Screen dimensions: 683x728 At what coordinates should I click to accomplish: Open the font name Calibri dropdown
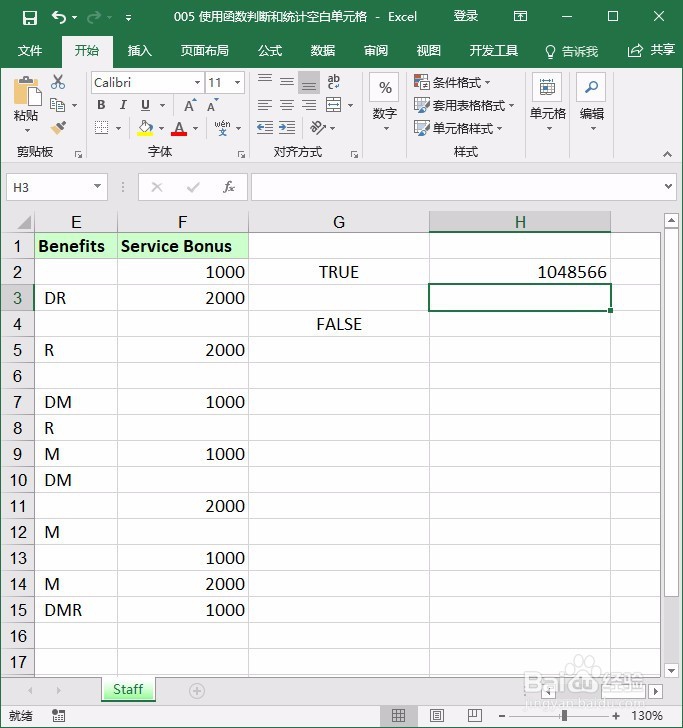click(x=197, y=83)
